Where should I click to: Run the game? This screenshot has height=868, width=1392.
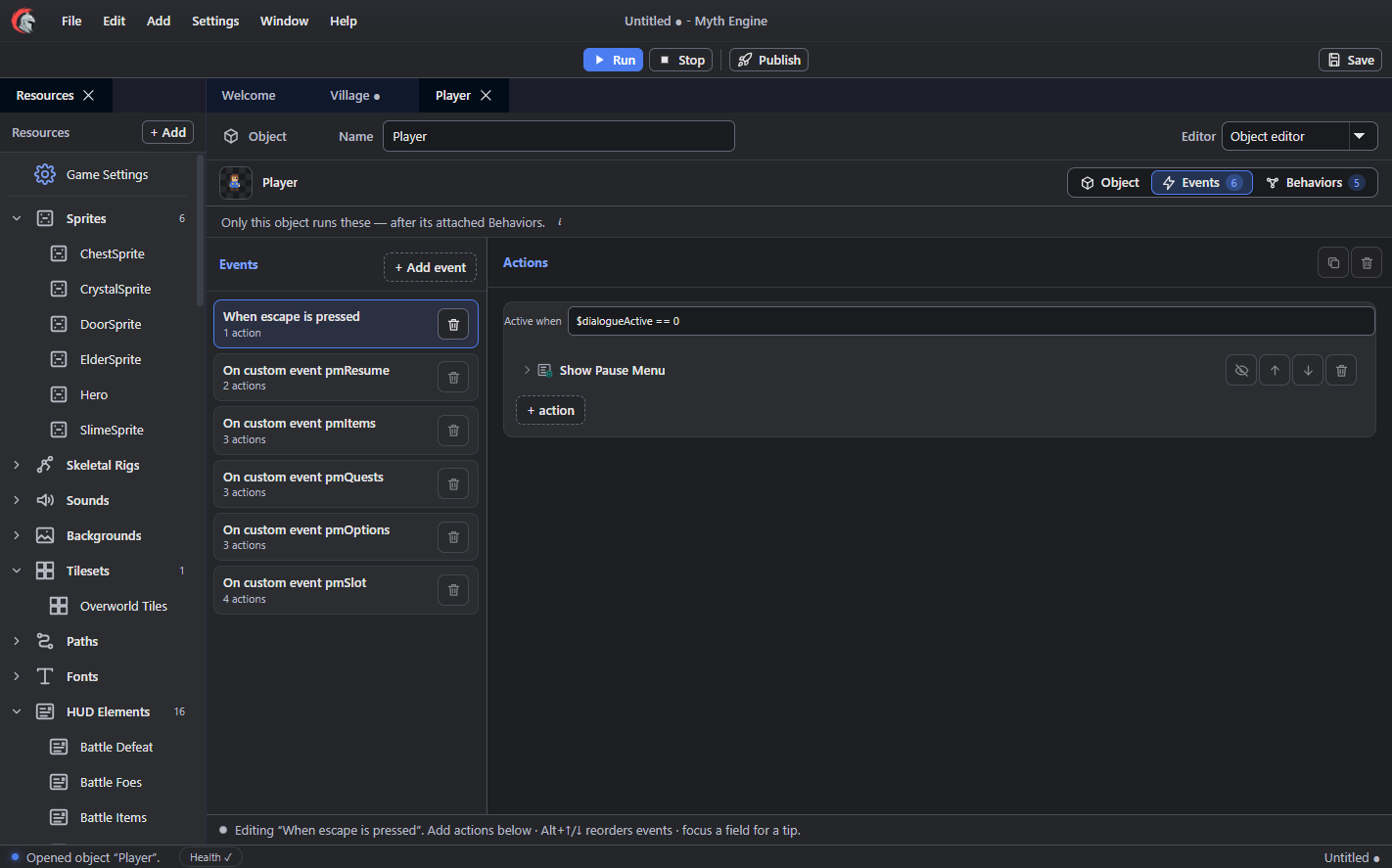tap(613, 60)
